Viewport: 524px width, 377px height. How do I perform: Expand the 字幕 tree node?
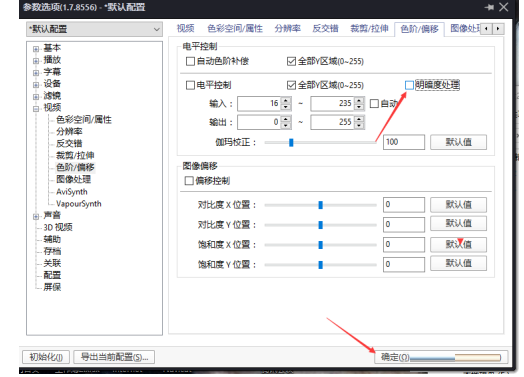click(36, 73)
